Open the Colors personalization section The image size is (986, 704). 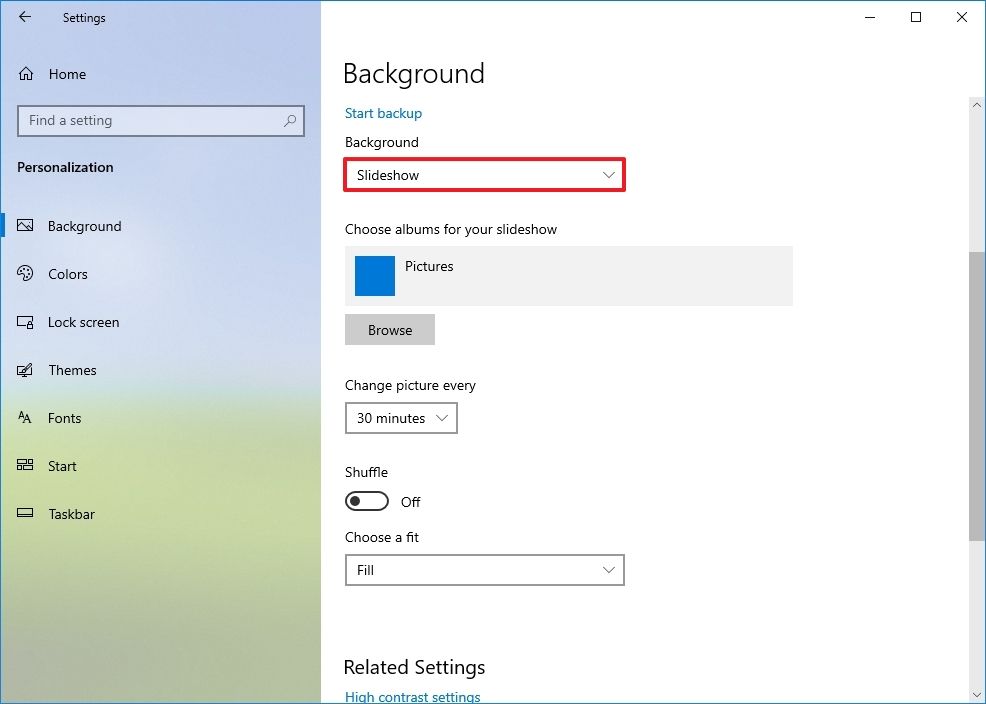67,274
